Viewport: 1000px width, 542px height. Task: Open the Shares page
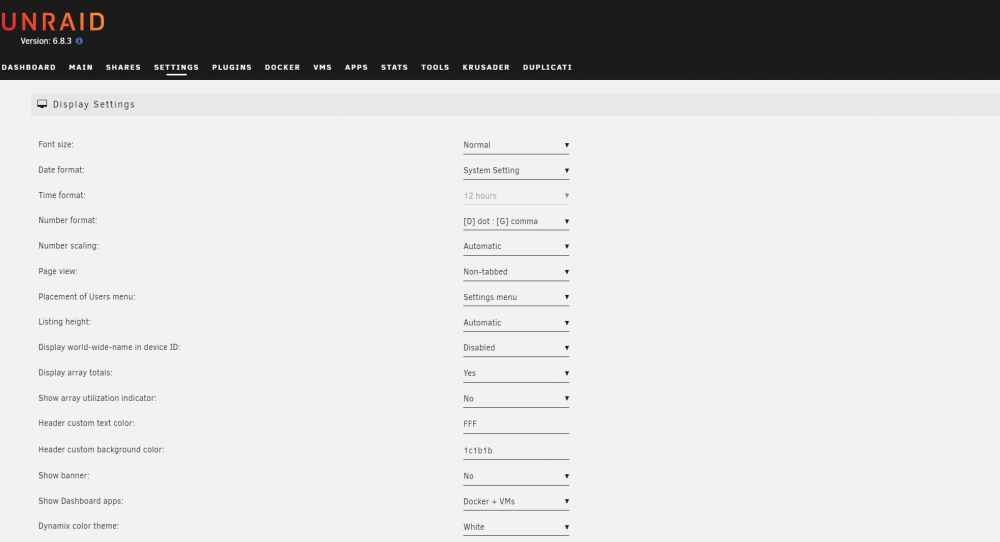click(x=123, y=67)
